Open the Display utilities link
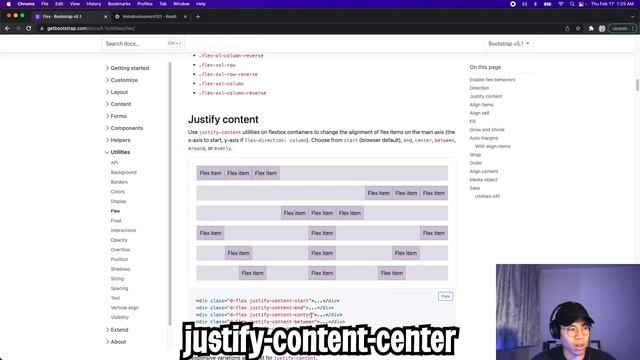The image size is (640, 360). point(119,201)
